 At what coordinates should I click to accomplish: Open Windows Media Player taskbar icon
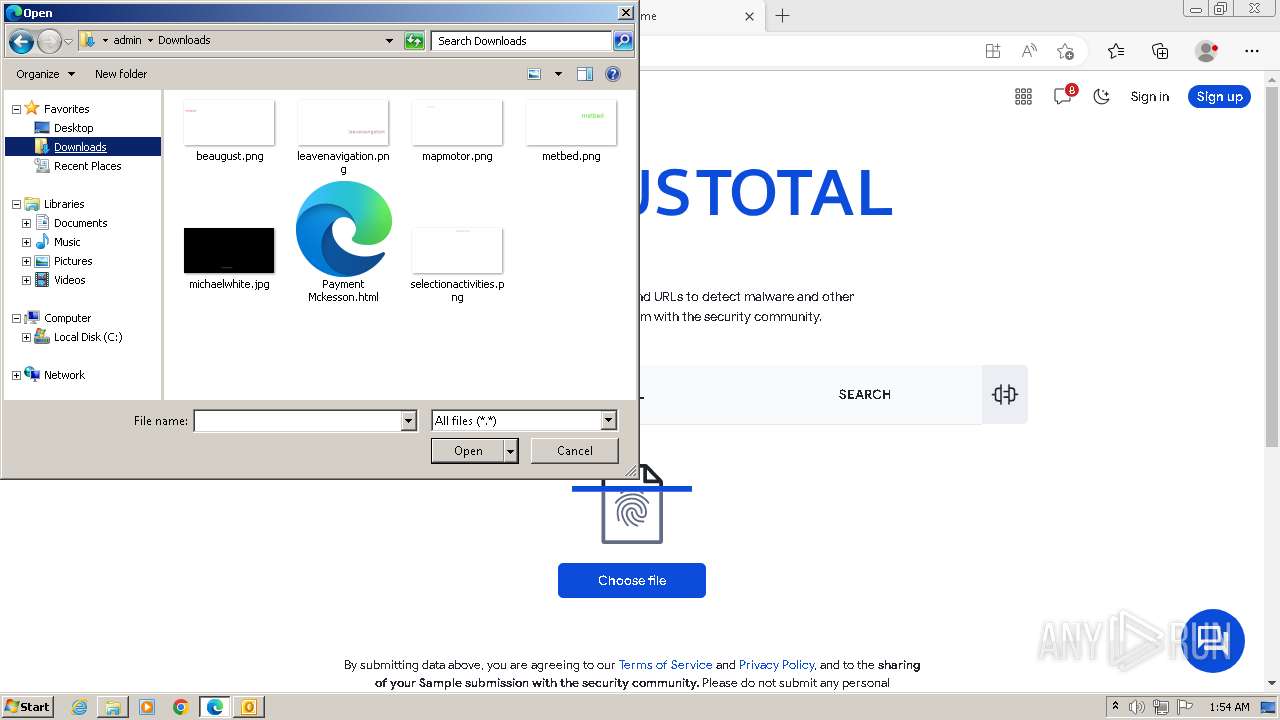(x=147, y=707)
